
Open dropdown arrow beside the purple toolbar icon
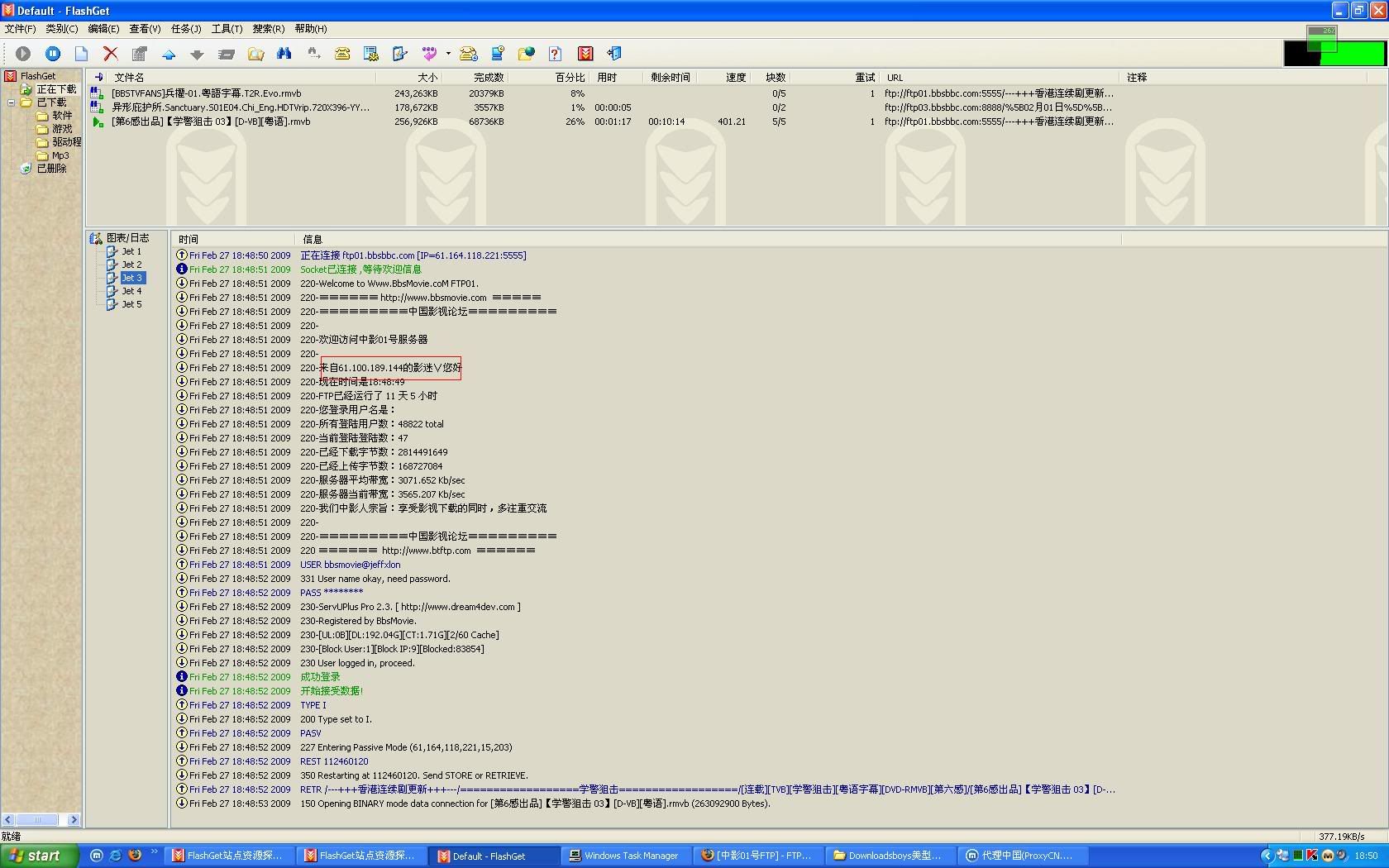tap(448, 54)
